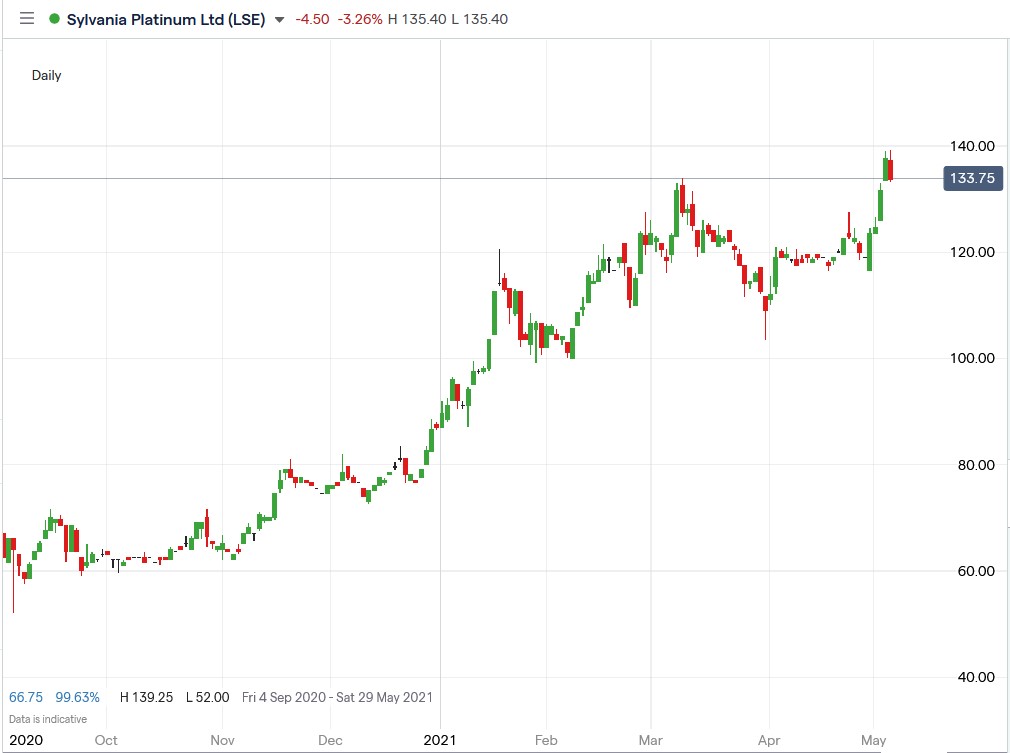
Task: Expand the Sylvania Platinum instrument dropdown arrow
Action: [280, 20]
